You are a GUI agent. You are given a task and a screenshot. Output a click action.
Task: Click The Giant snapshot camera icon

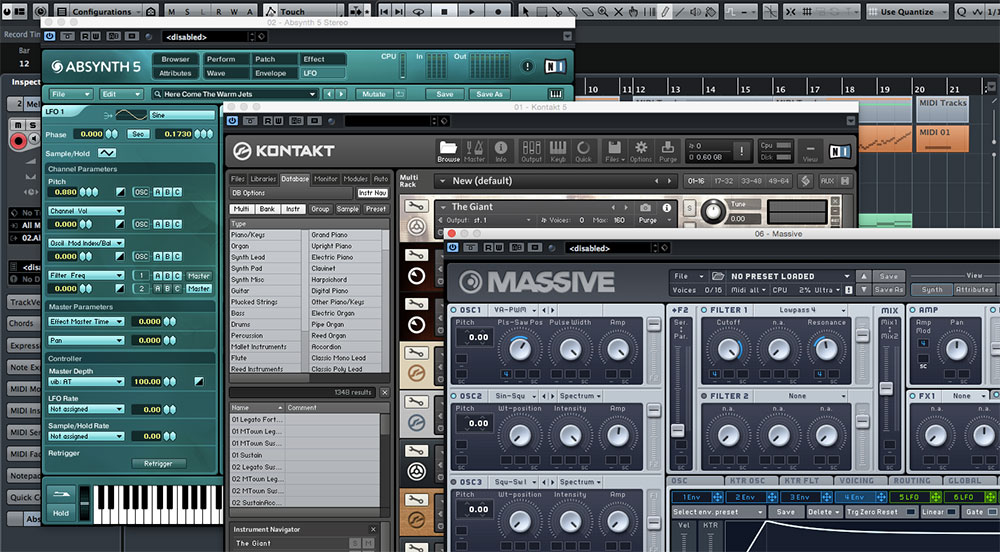(x=645, y=208)
